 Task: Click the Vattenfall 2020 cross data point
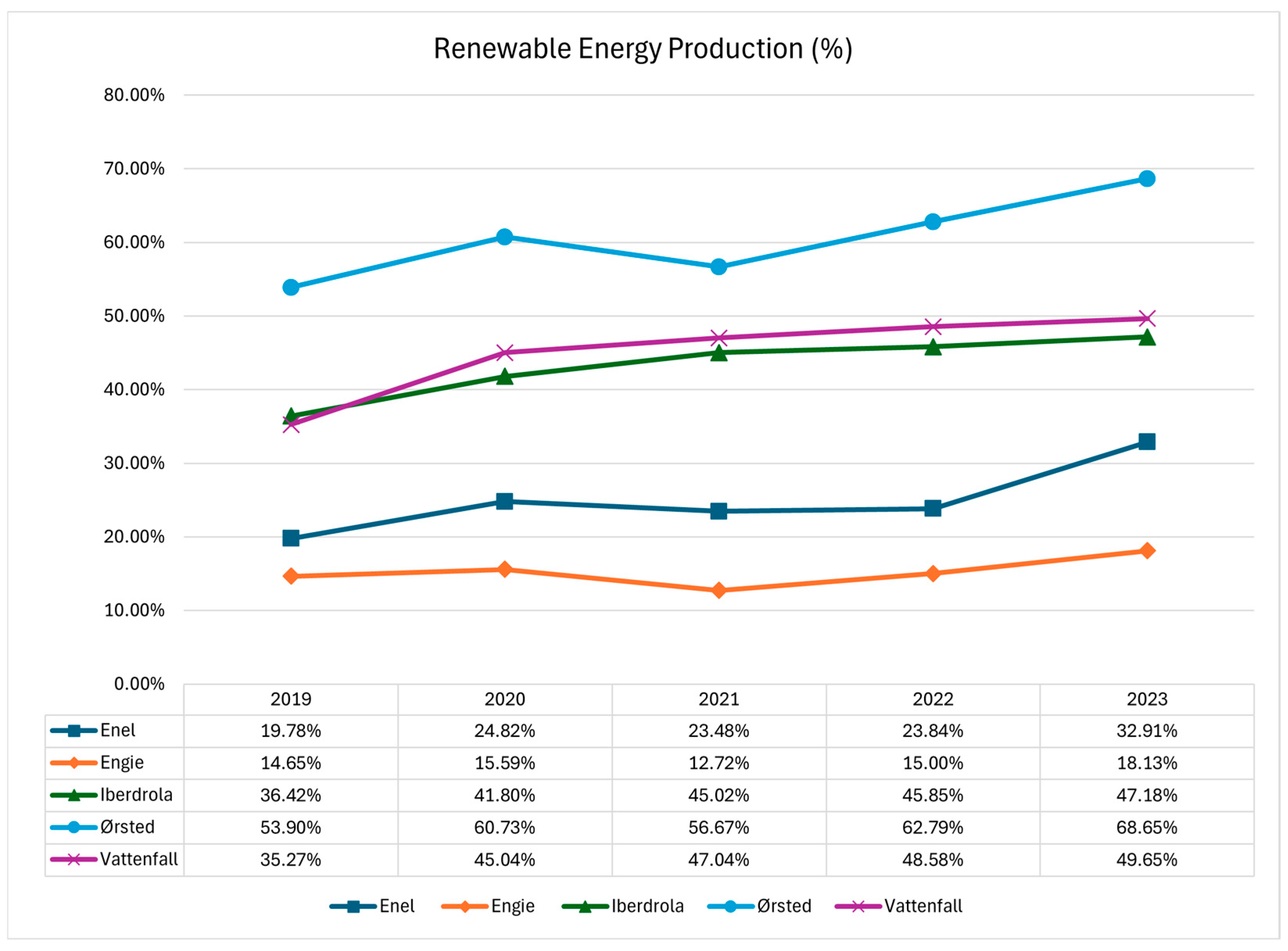(x=504, y=352)
